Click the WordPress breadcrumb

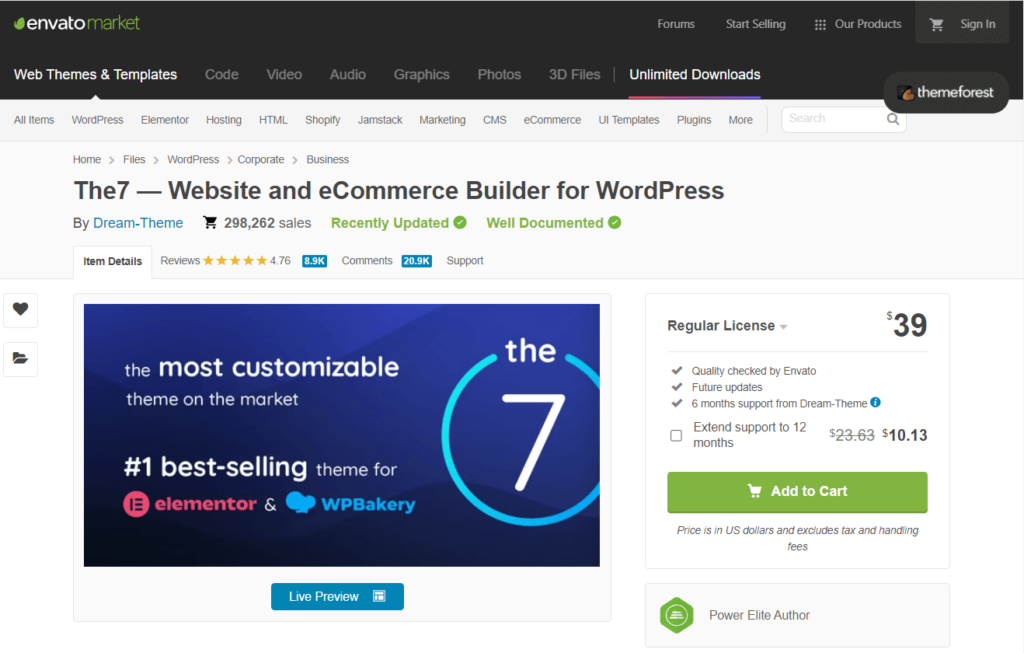click(x=193, y=159)
